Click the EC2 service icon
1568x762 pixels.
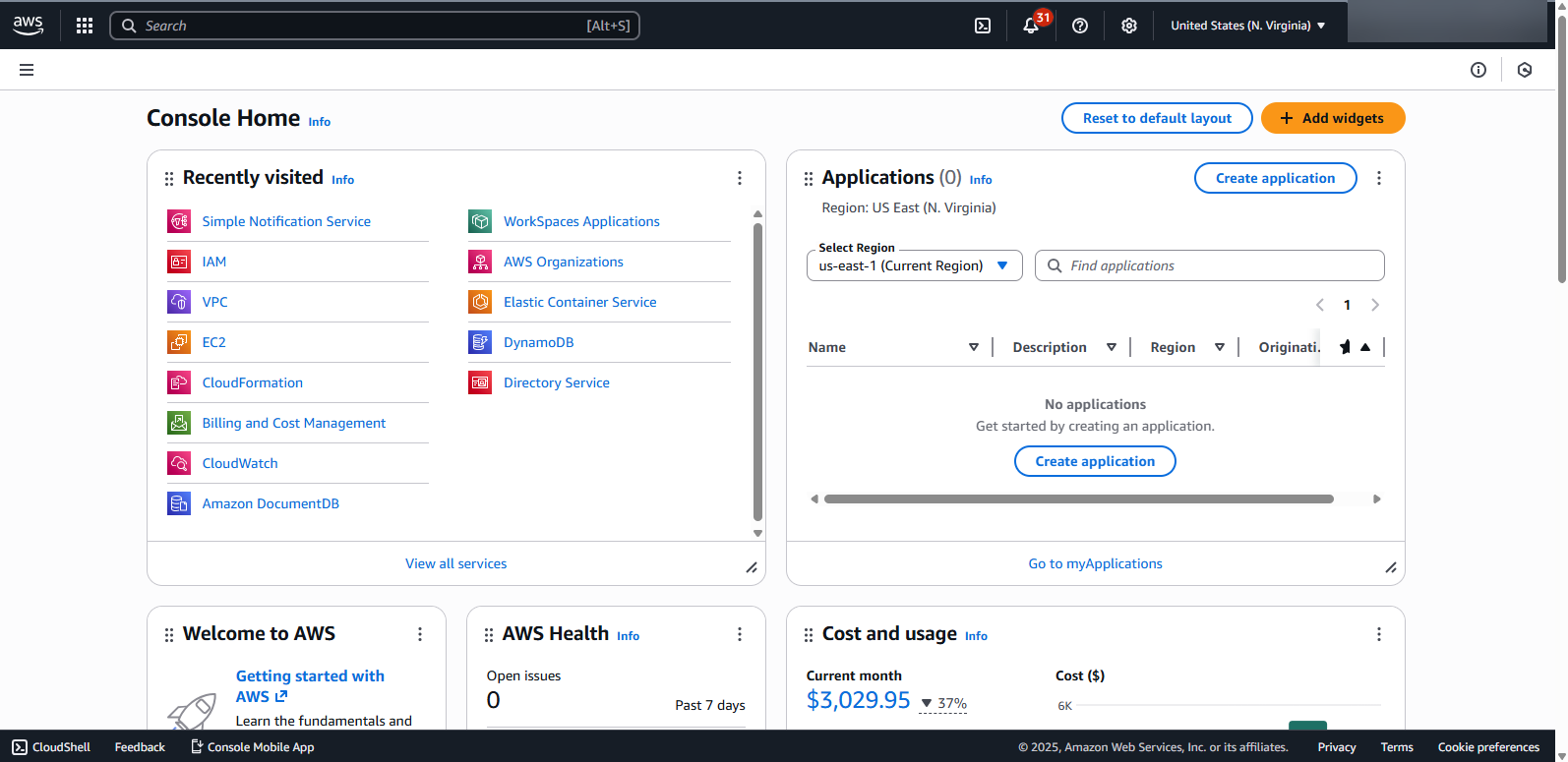179,342
